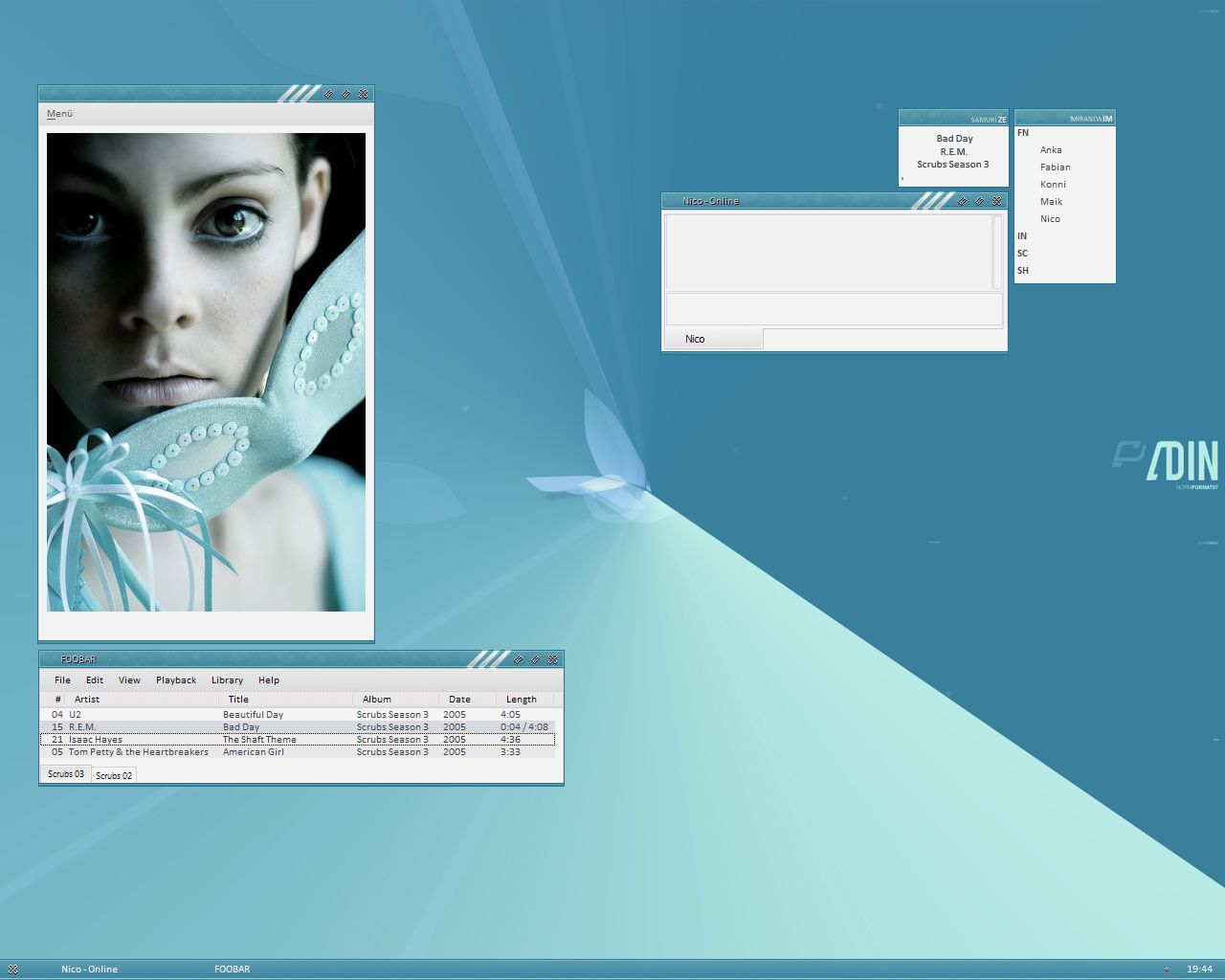Switch to Nico - Online taskbar button
The image size is (1225, 980).
(x=89, y=969)
